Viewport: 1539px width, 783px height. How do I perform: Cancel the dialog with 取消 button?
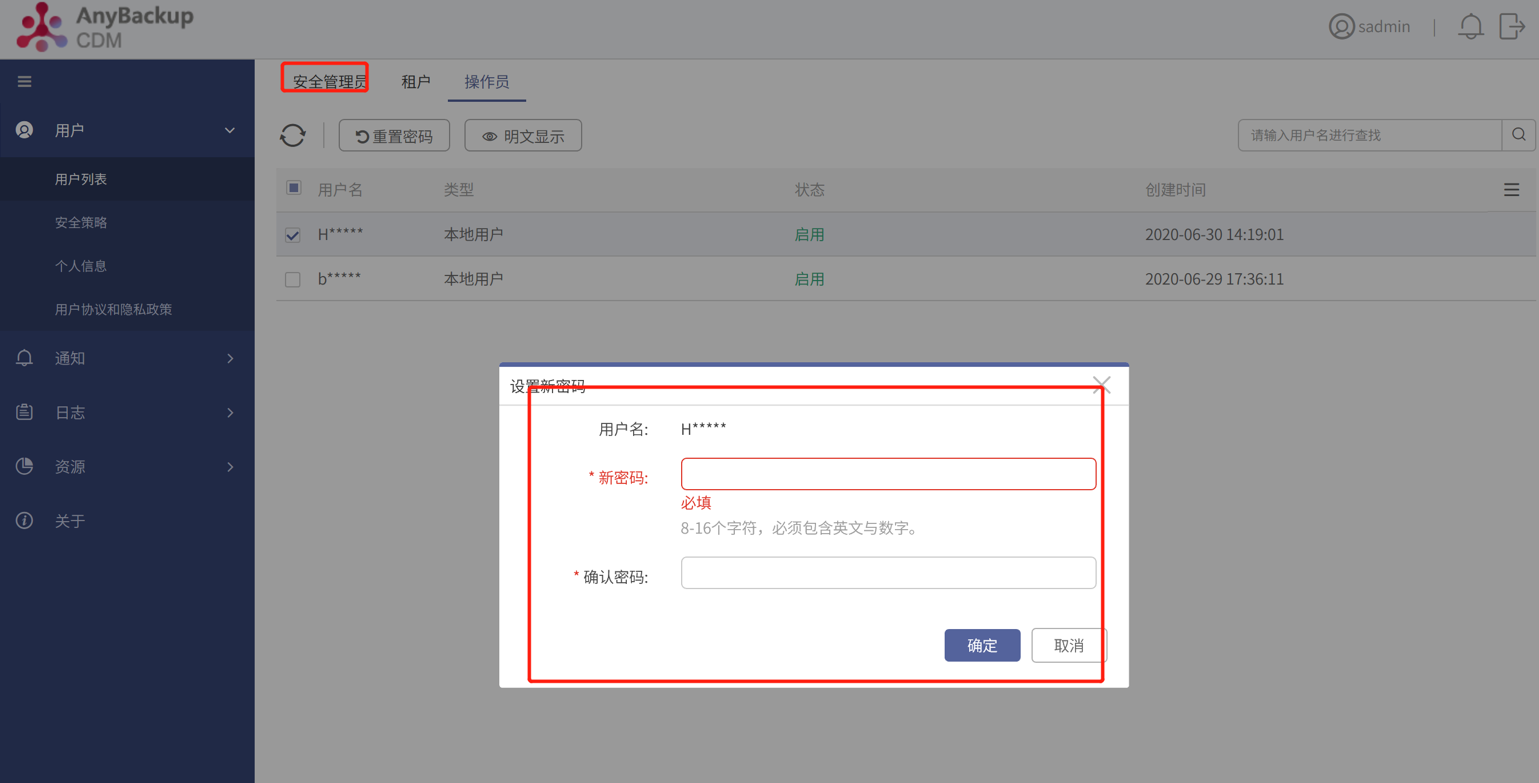pyautogui.click(x=1069, y=645)
